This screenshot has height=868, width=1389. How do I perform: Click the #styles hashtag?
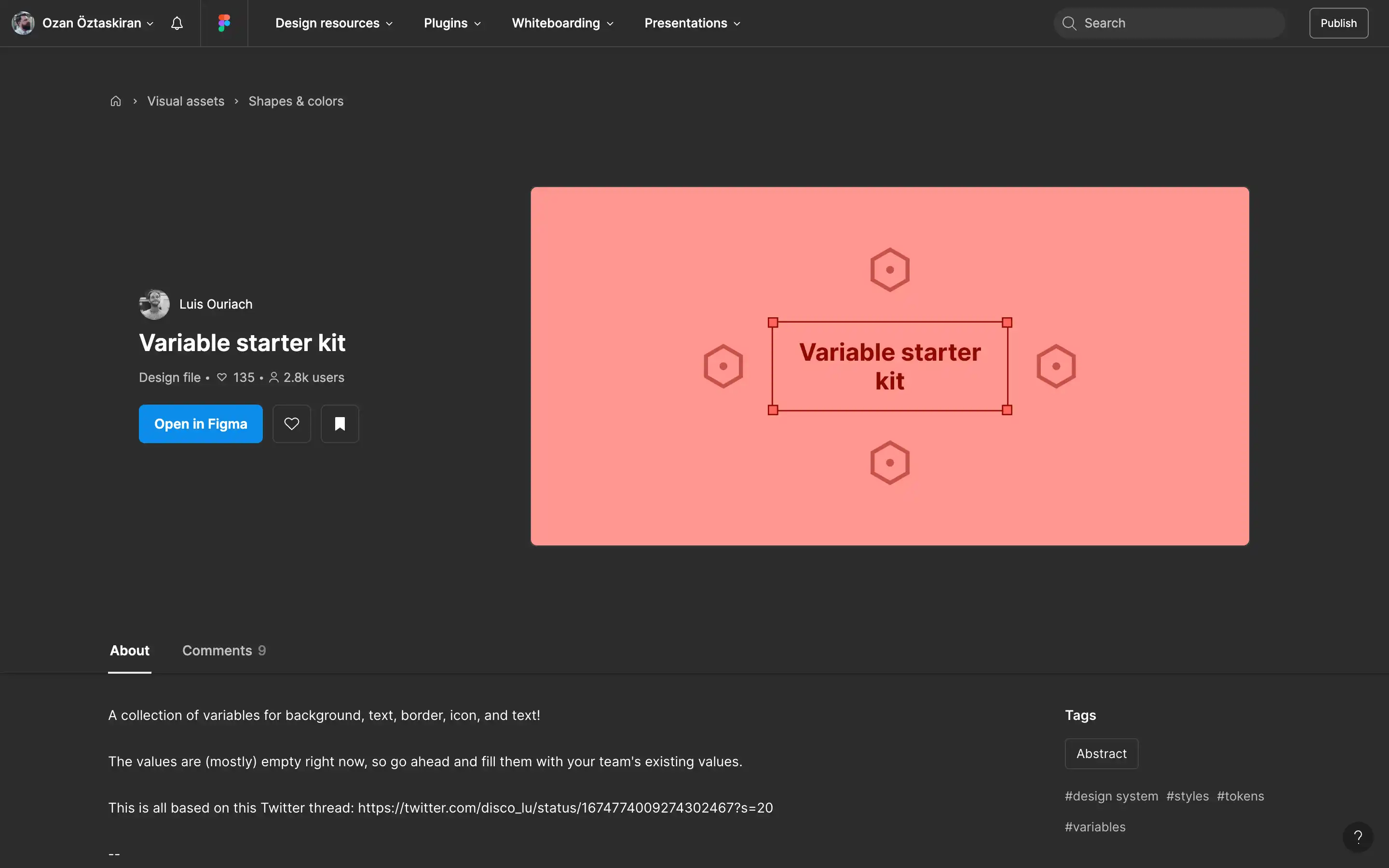coord(1187,796)
